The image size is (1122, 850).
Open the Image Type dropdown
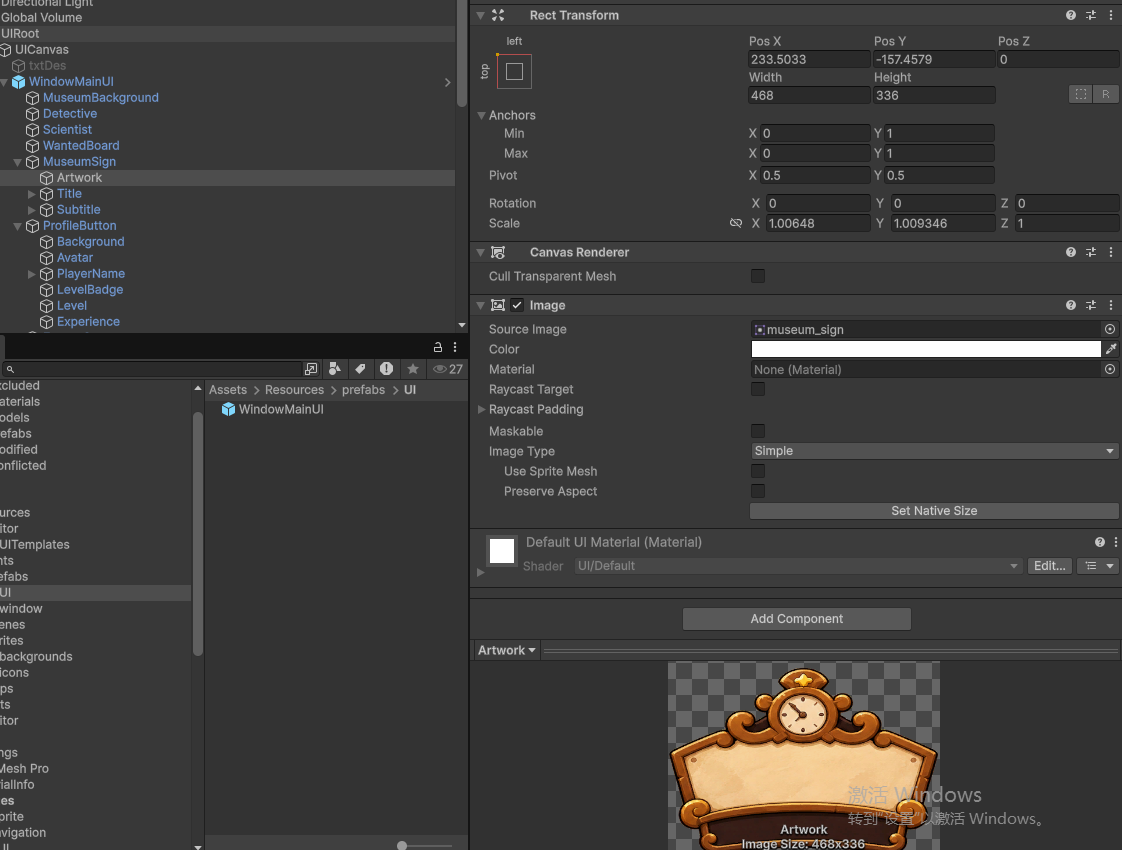[934, 451]
